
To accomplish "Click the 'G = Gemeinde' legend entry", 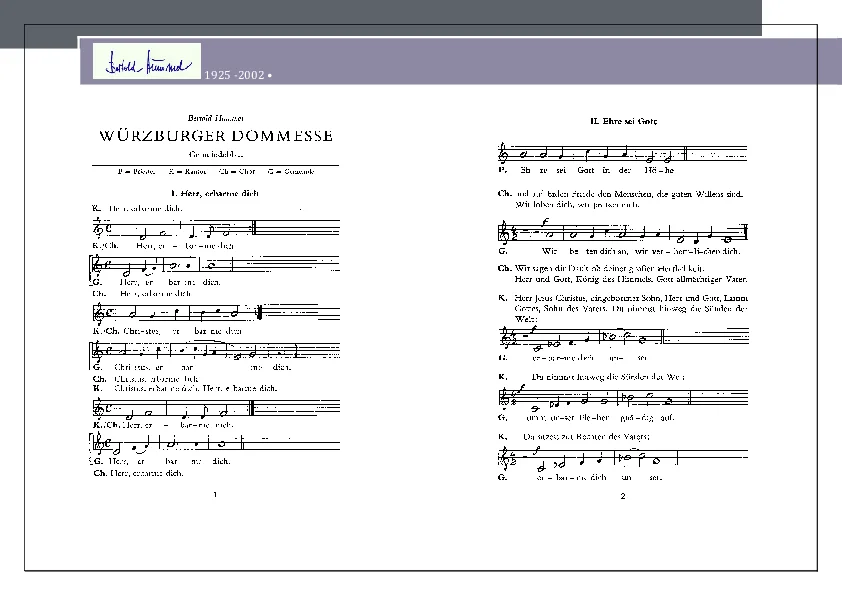I will (291, 172).
